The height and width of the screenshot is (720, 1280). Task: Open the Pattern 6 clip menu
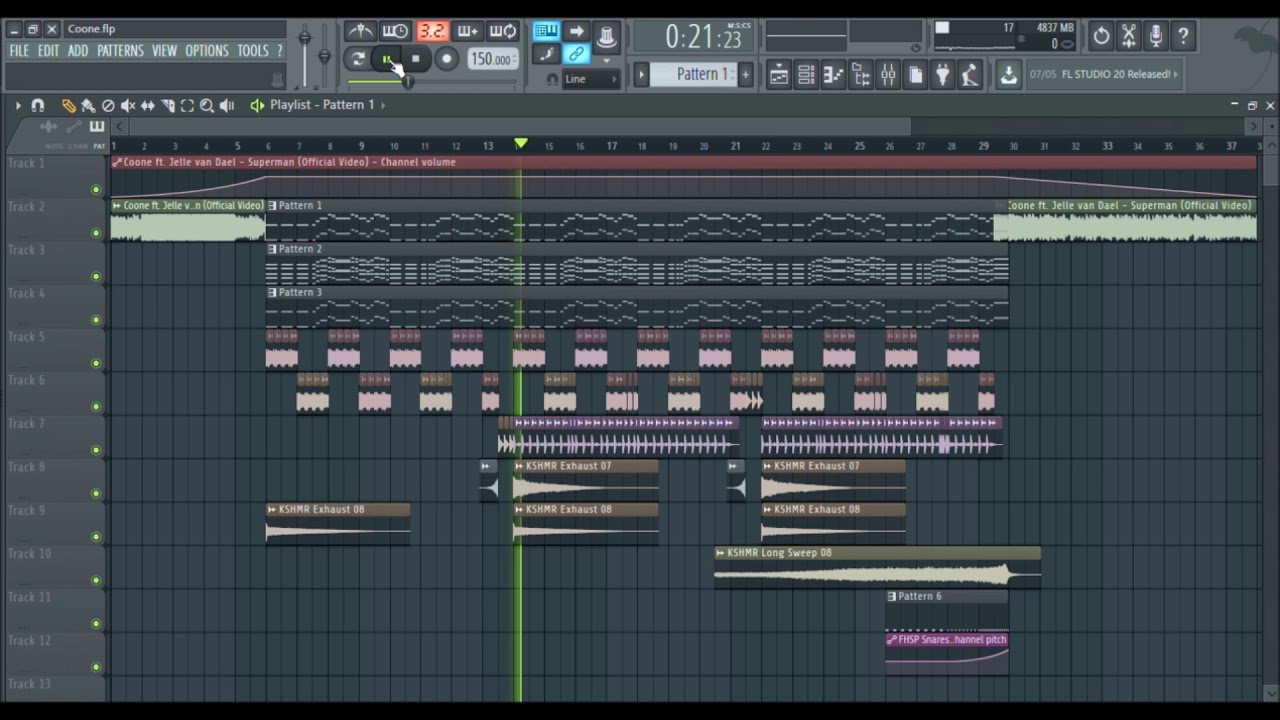pyautogui.click(x=892, y=597)
